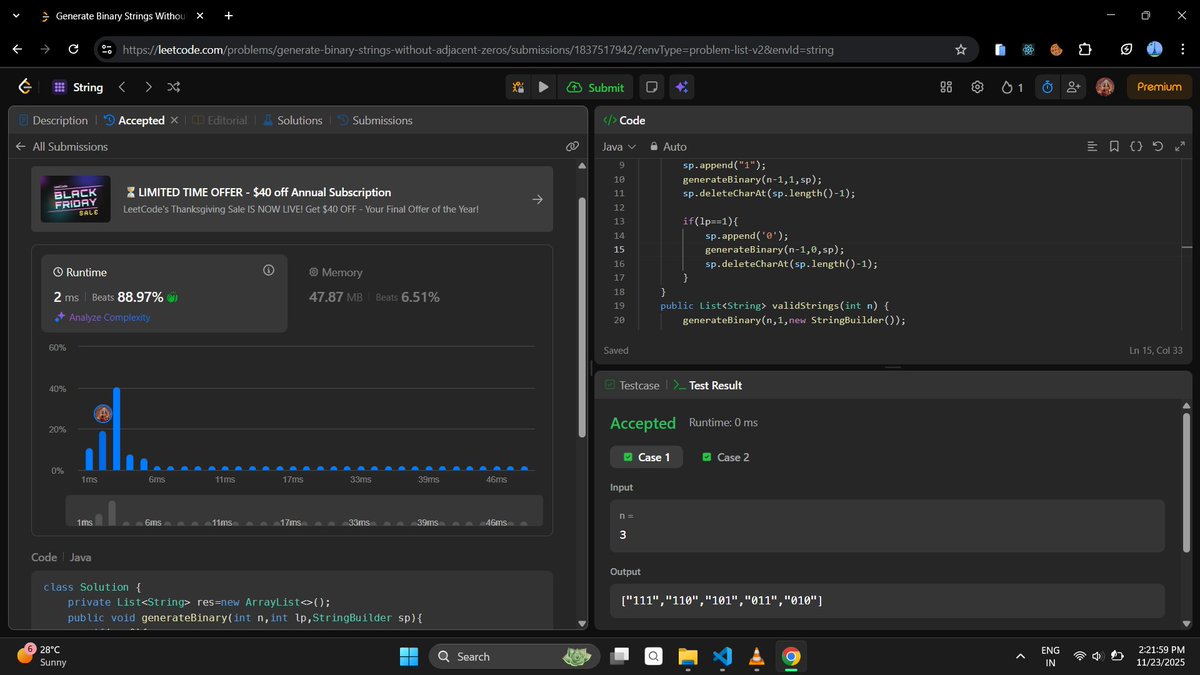Open File Explorer from the taskbar
This screenshot has width=1200, height=675.
tap(687, 656)
